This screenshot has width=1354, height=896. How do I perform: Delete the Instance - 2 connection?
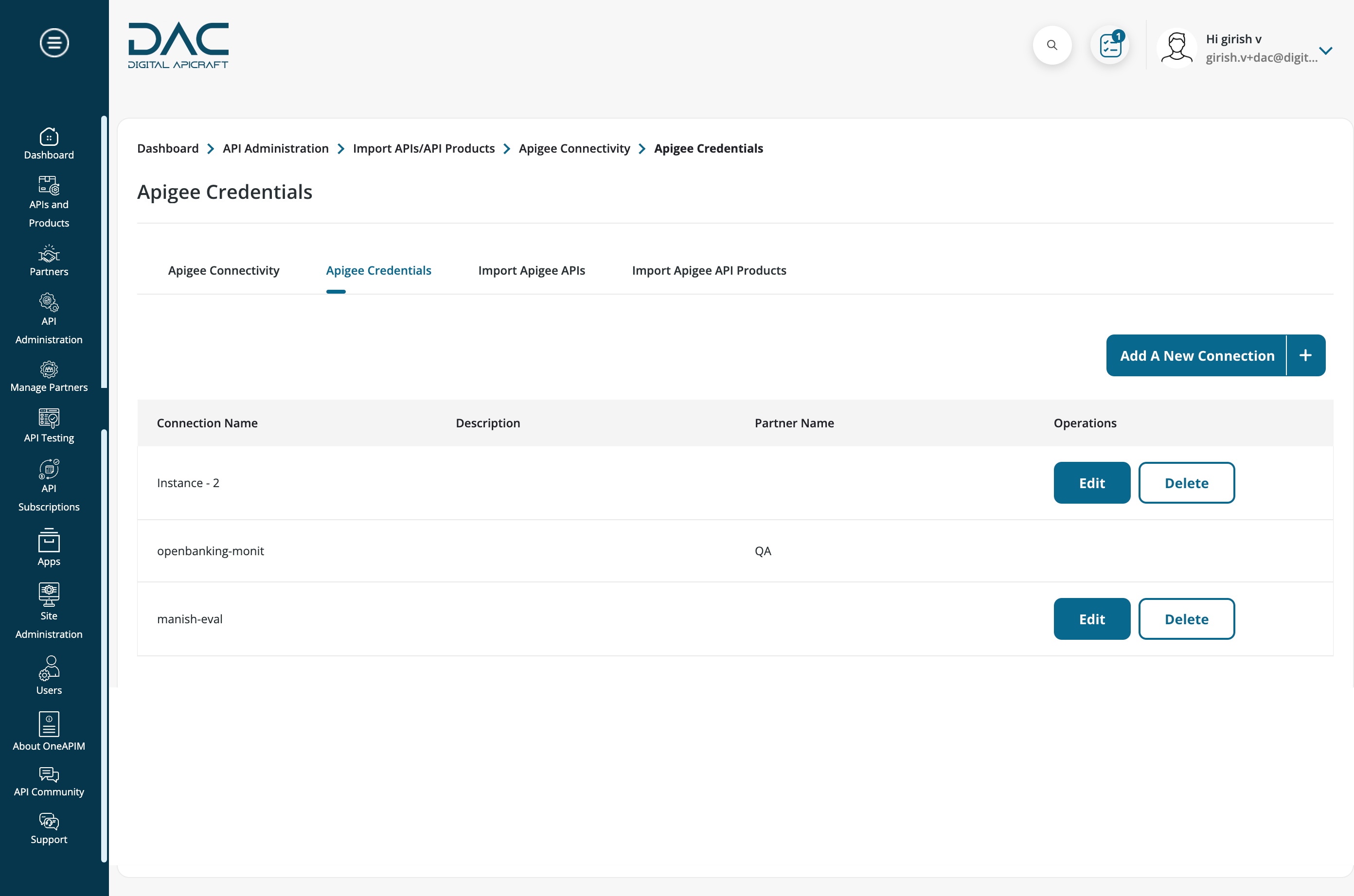[1187, 483]
